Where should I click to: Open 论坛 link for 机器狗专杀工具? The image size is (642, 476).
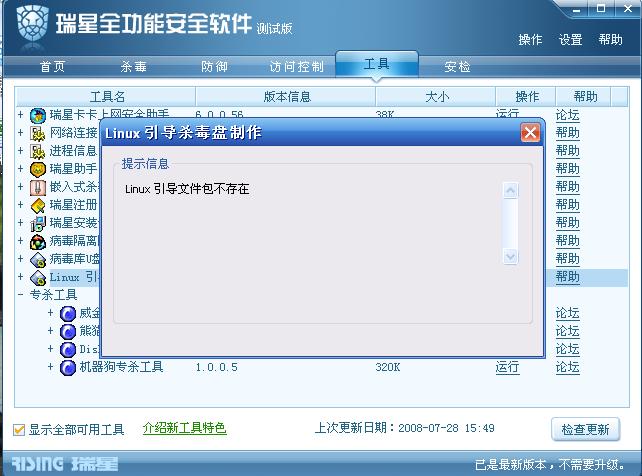click(x=567, y=367)
